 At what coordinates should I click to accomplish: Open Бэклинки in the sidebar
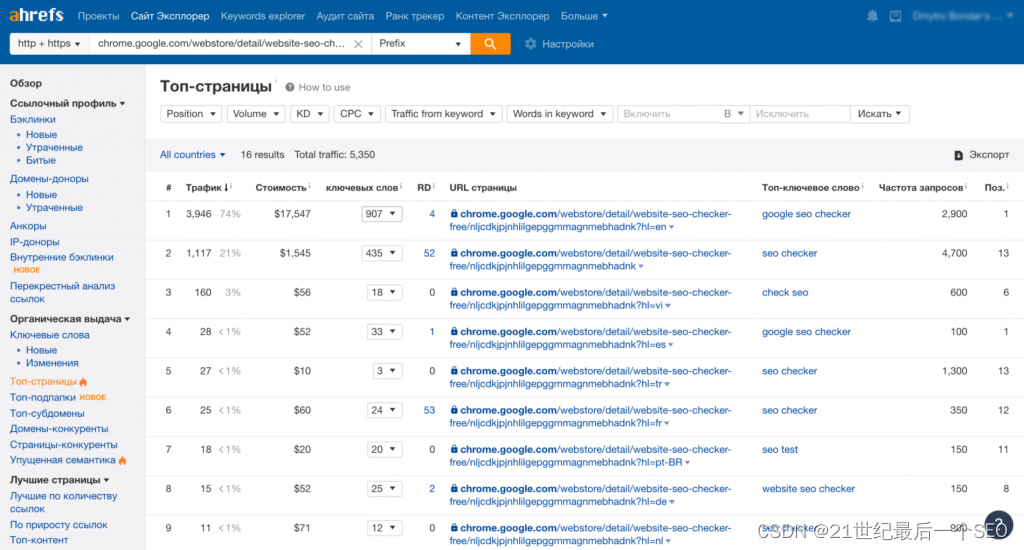click(33, 119)
